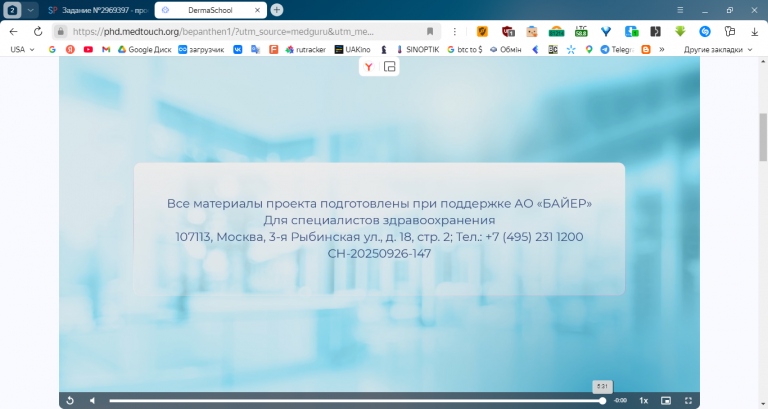
Task: Go back to the previous page
Action: point(14,31)
